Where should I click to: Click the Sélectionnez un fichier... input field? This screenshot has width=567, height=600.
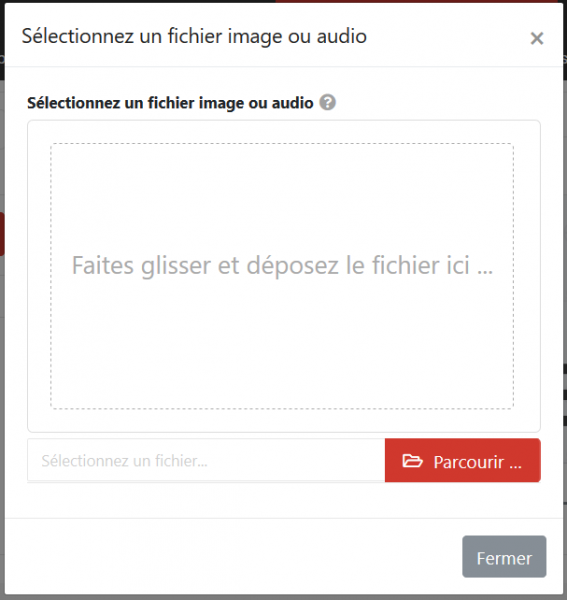(206, 460)
